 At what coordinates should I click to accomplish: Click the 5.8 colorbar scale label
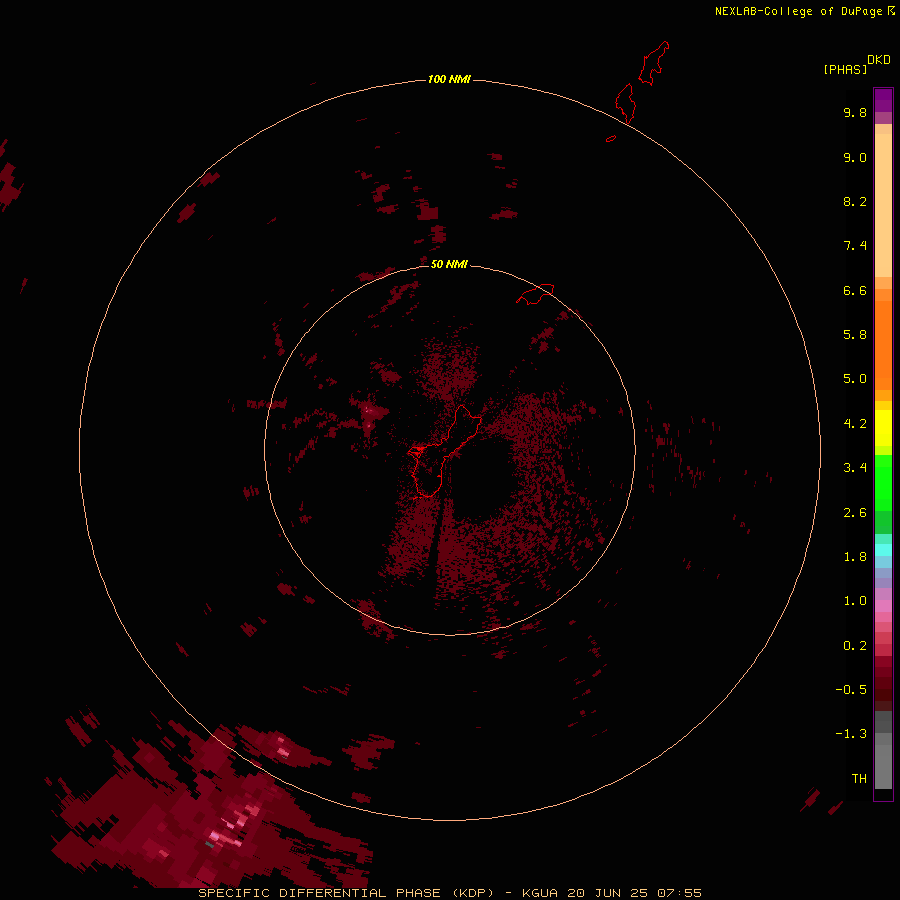[855, 335]
